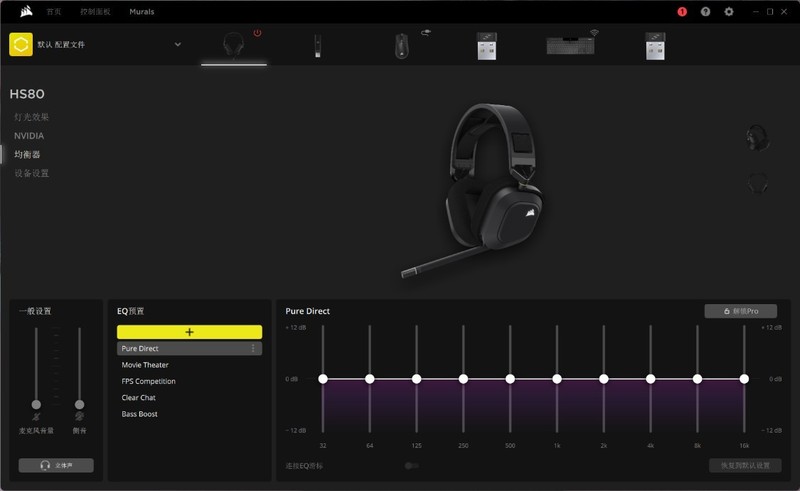Select the keyboard device icon
The image size is (800, 491).
570,46
